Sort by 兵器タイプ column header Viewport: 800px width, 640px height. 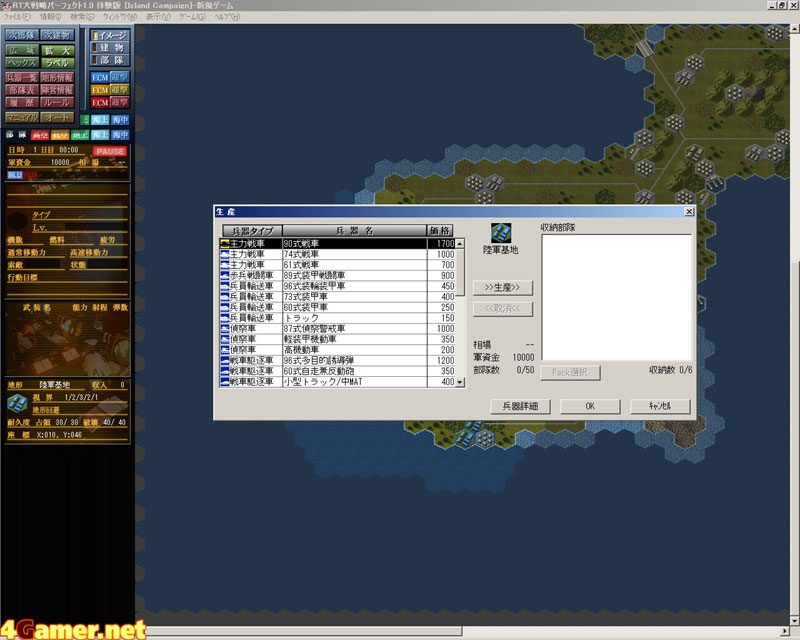(252, 231)
